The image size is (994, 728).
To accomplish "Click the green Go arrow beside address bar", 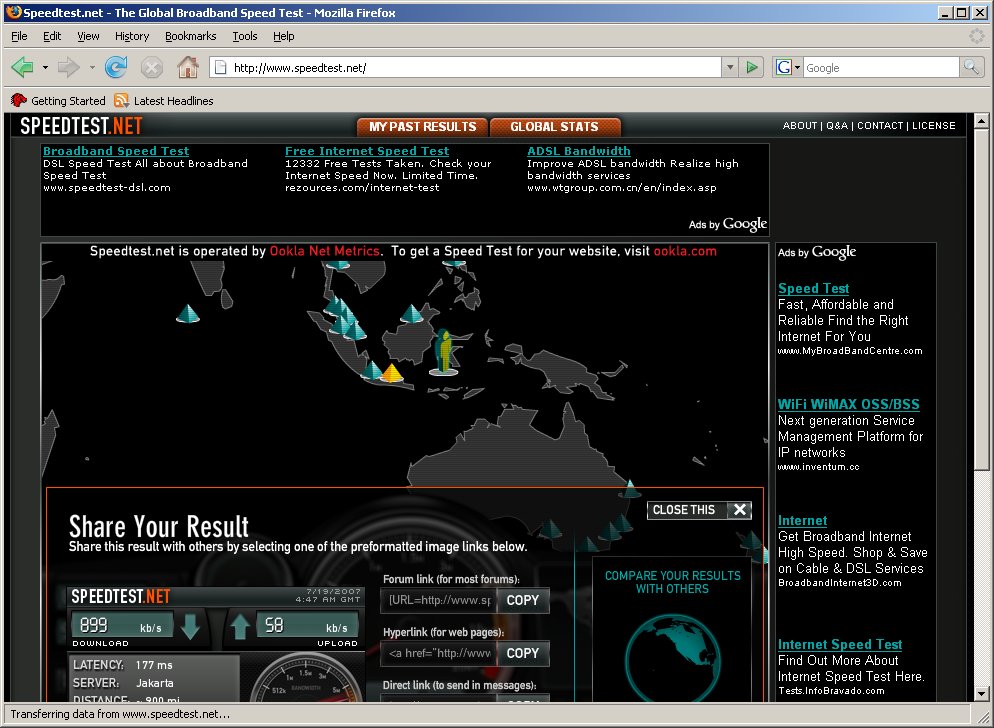I will coord(752,67).
